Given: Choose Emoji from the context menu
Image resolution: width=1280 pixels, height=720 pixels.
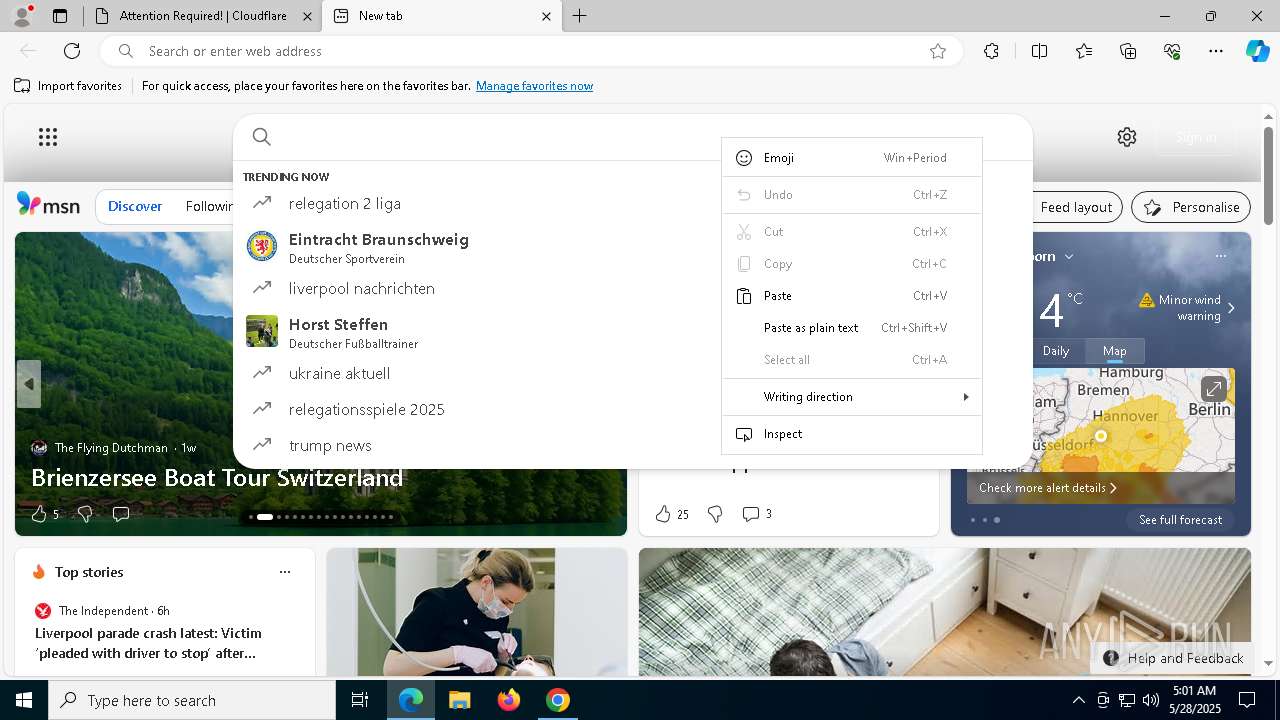Looking at the screenshot, I should [852, 158].
